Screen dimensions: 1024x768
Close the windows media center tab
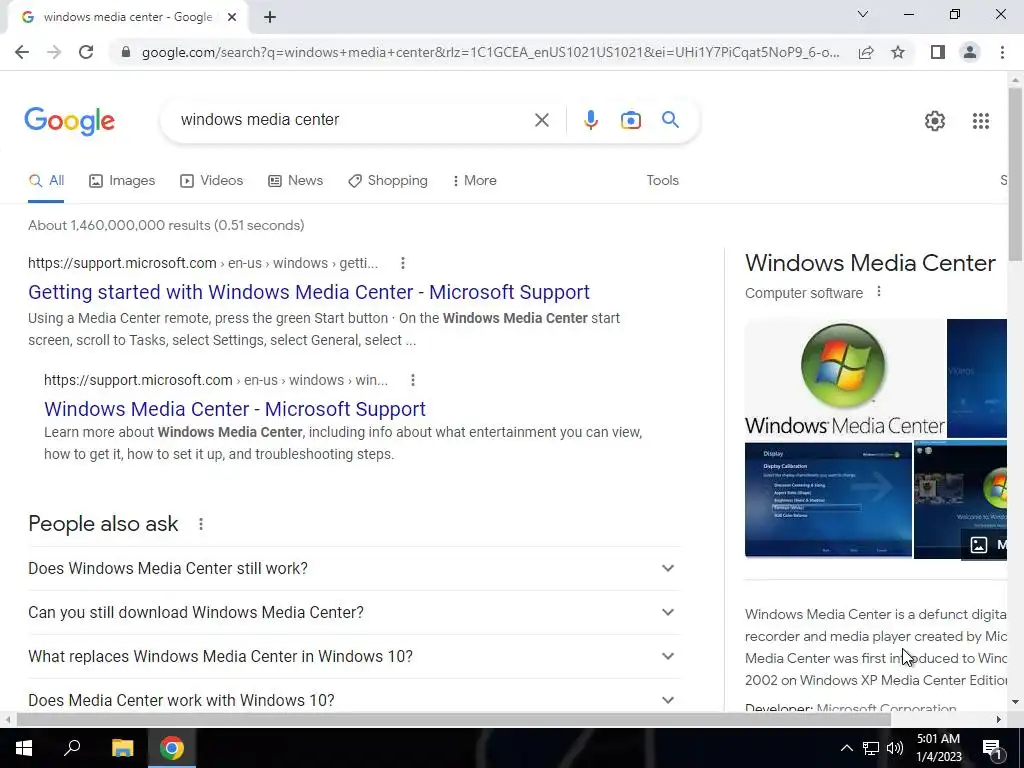pos(232,17)
